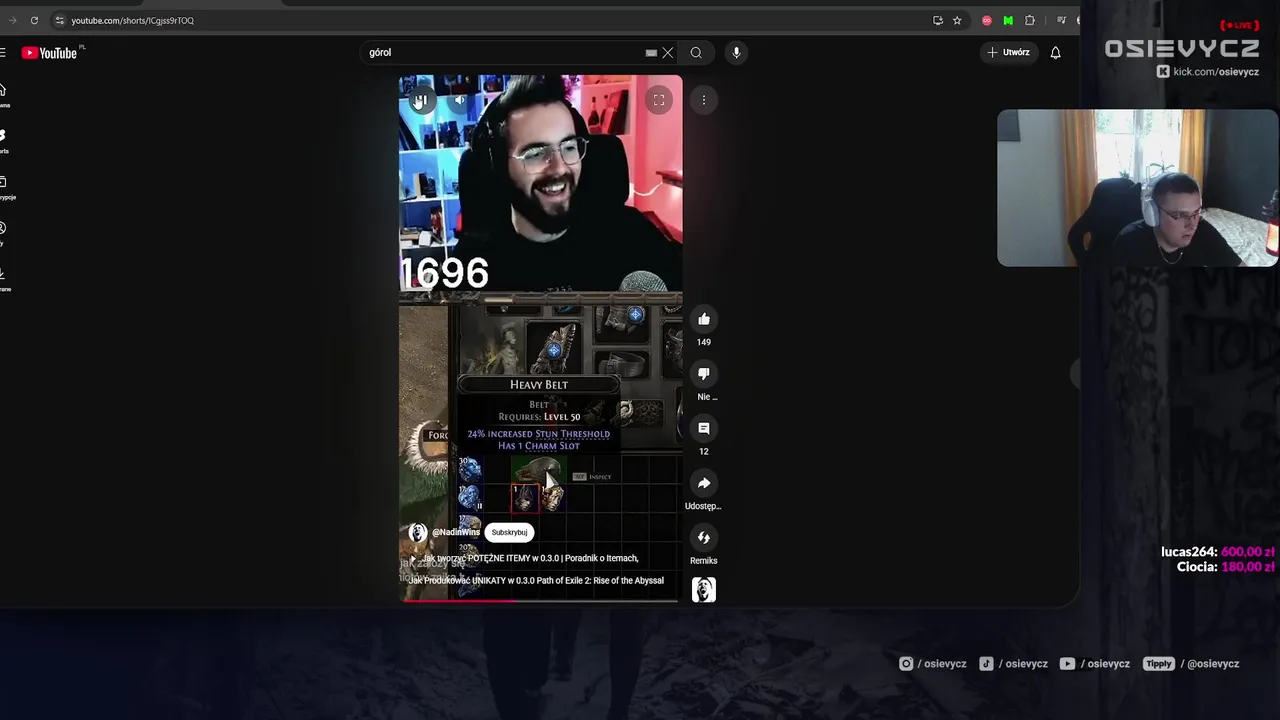Open the @NadinWins channel link
The width and height of the screenshot is (1280, 720).
click(x=456, y=532)
